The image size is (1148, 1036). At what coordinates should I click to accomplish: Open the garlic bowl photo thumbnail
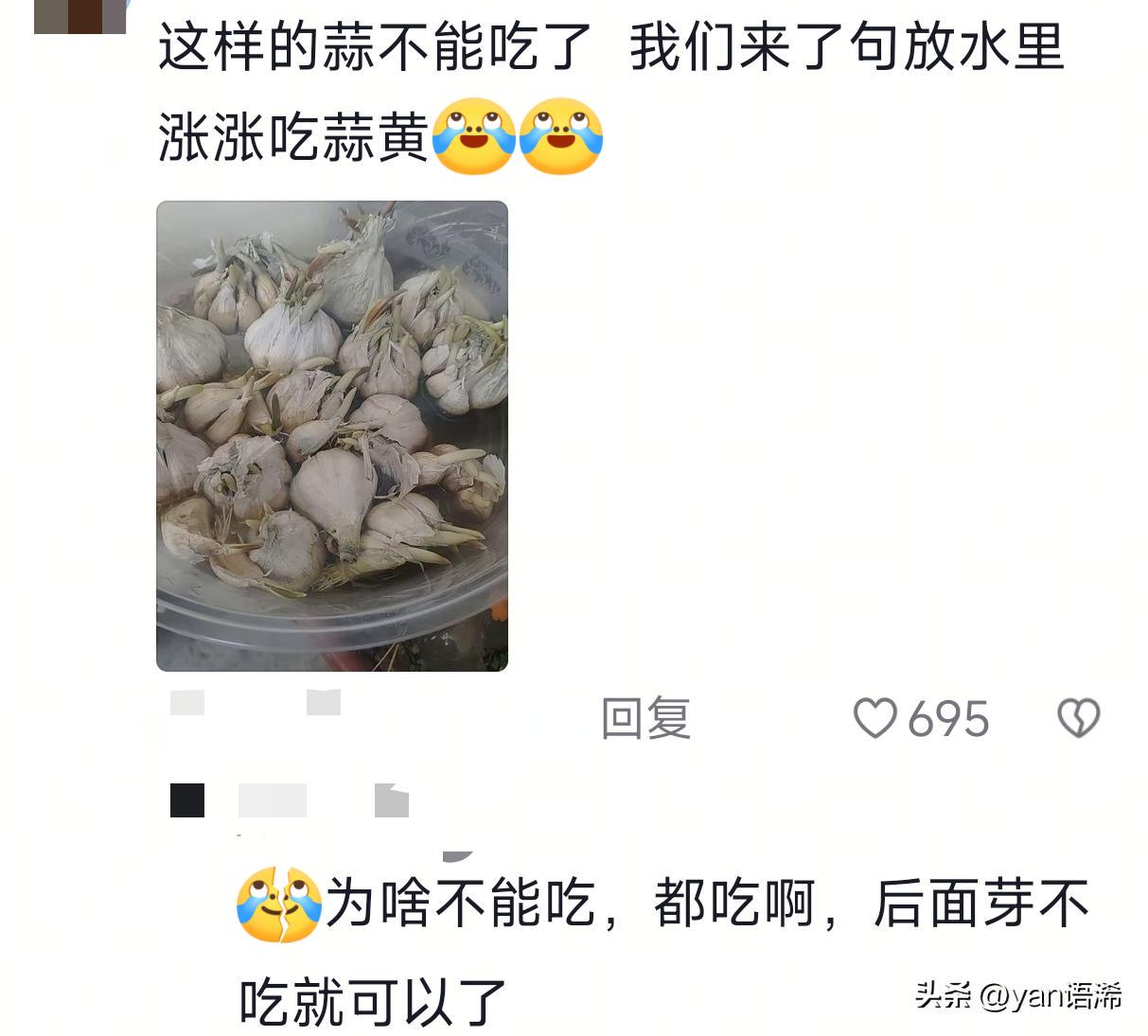coord(332,436)
